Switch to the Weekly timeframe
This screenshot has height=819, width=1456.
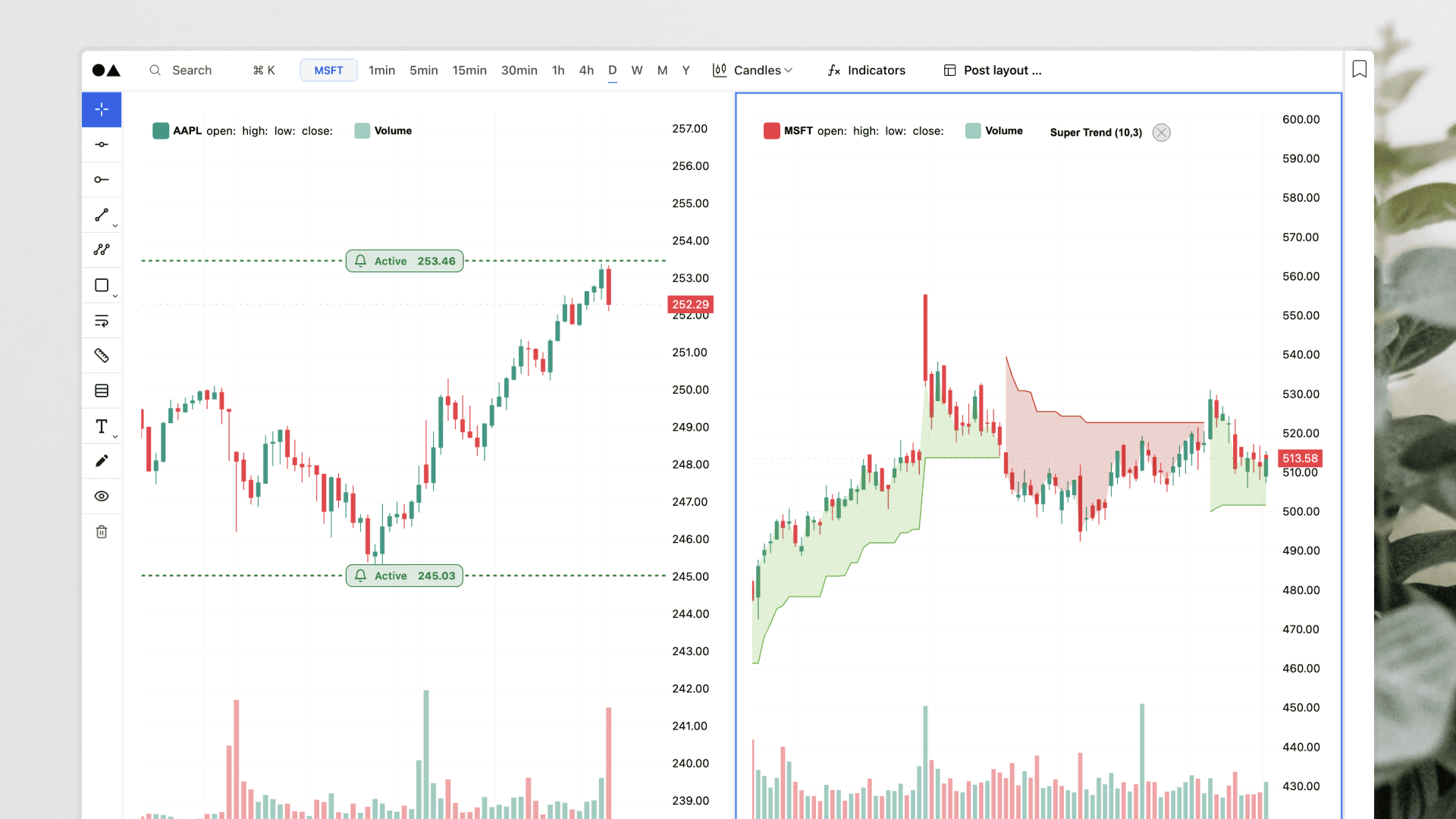click(637, 70)
